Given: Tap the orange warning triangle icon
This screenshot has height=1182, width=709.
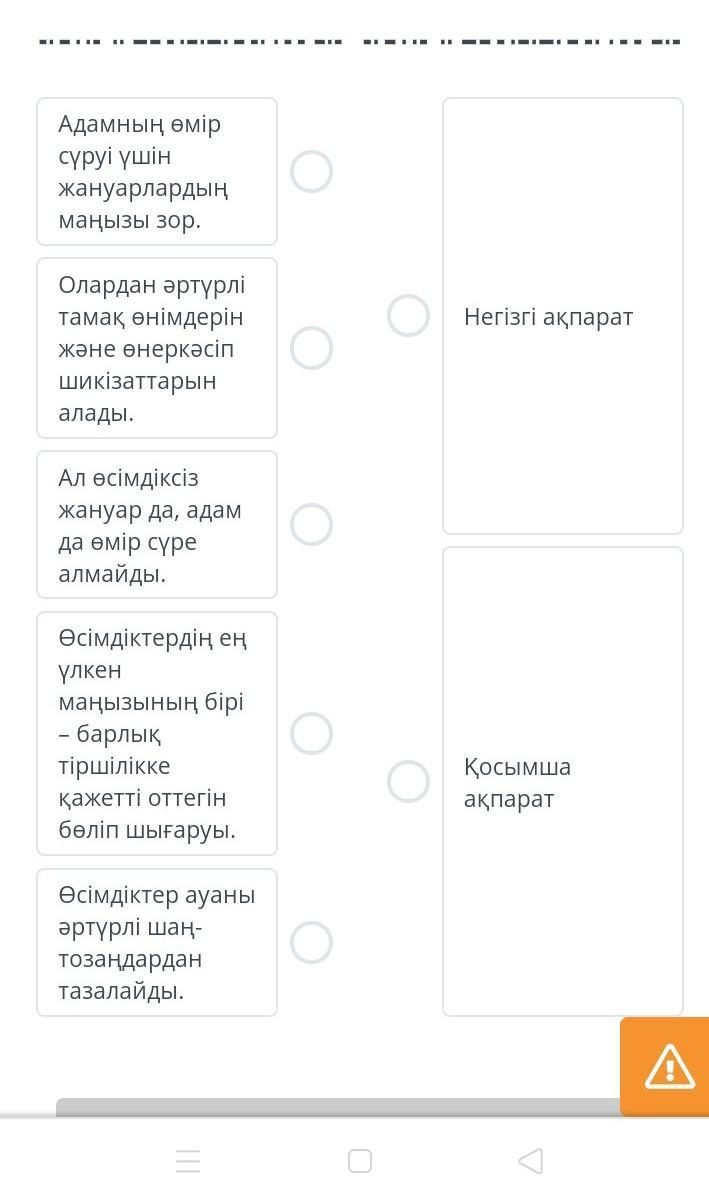Looking at the screenshot, I should (669, 1066).
